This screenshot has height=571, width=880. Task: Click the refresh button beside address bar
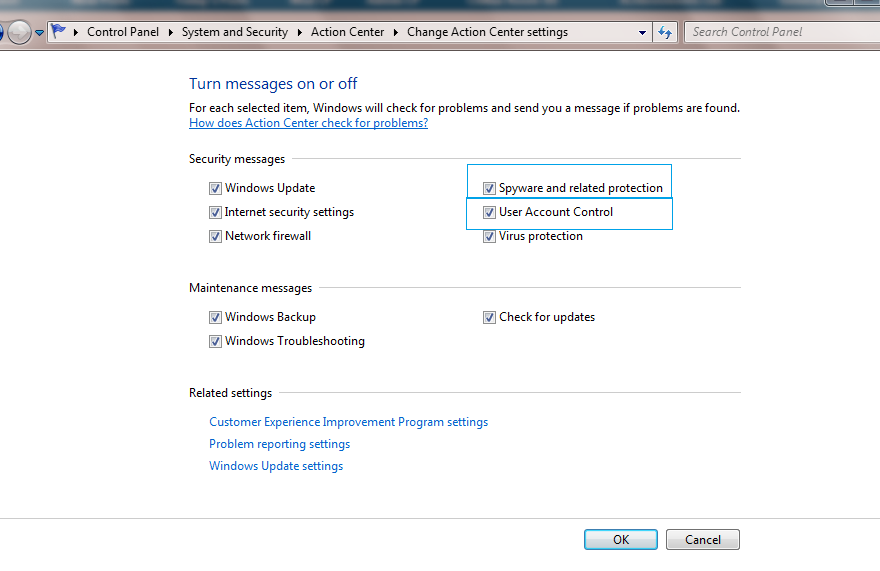pos(665,32)
